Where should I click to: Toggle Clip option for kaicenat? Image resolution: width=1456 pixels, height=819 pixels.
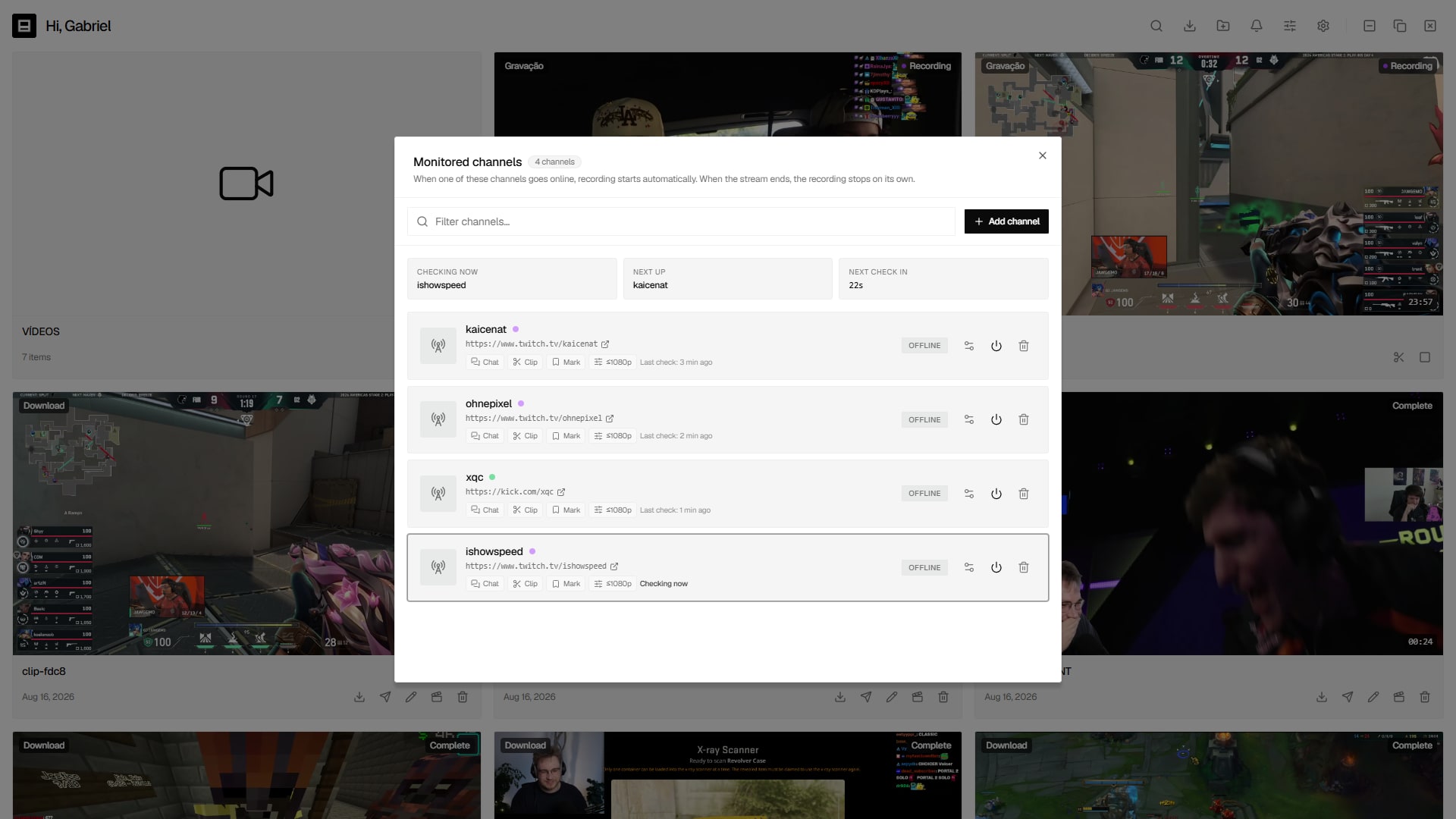pyautogui.click(x=526, y=362)
